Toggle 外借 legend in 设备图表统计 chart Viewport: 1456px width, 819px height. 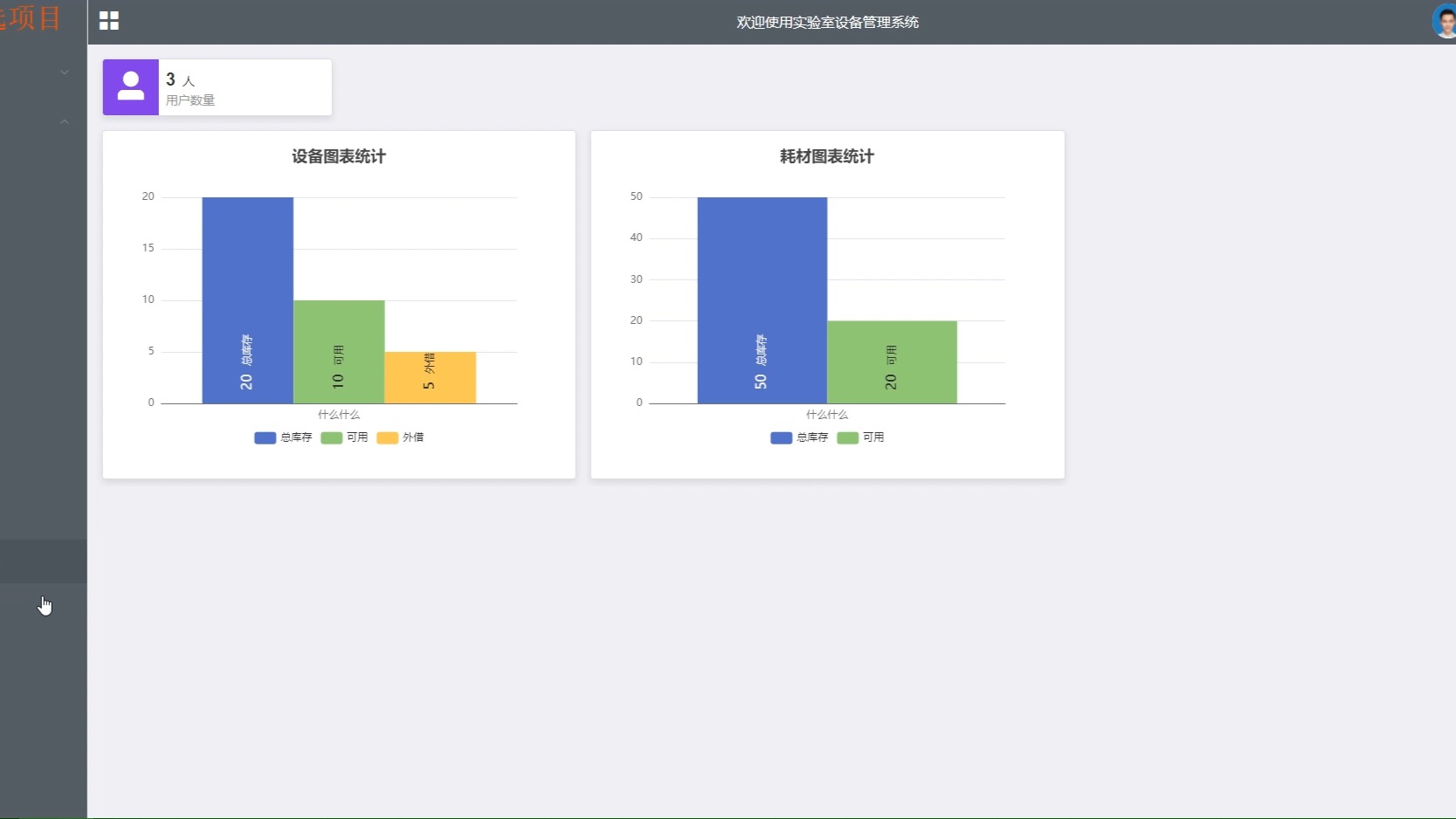click(x=400, y=437)
